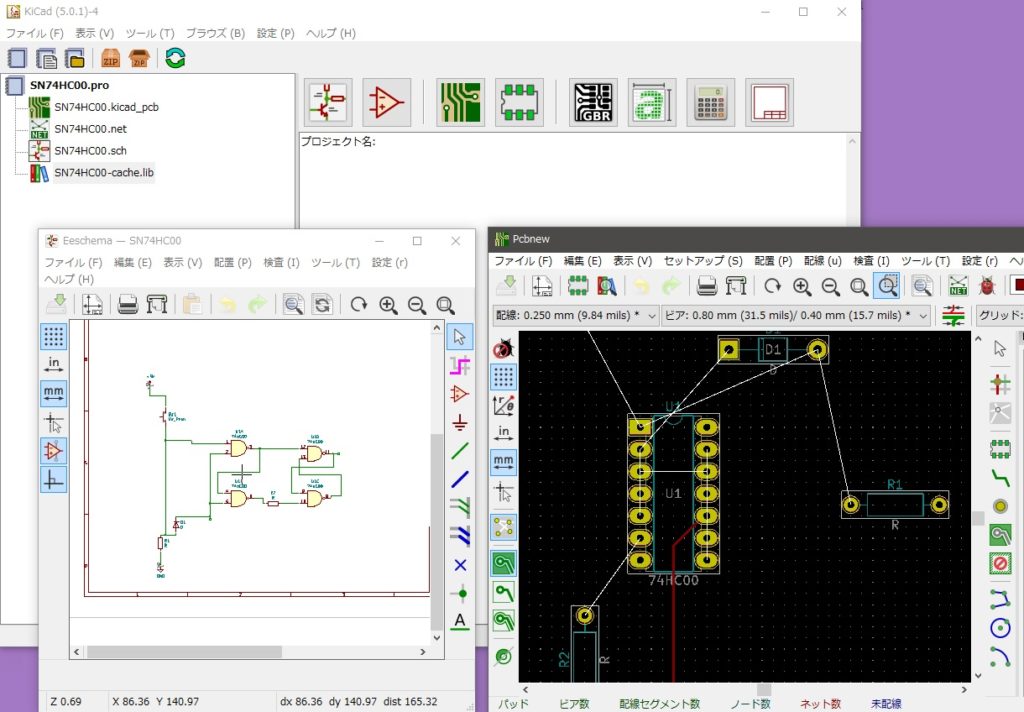Click the print icon in Eeschema toolbar

coord(128,305)
